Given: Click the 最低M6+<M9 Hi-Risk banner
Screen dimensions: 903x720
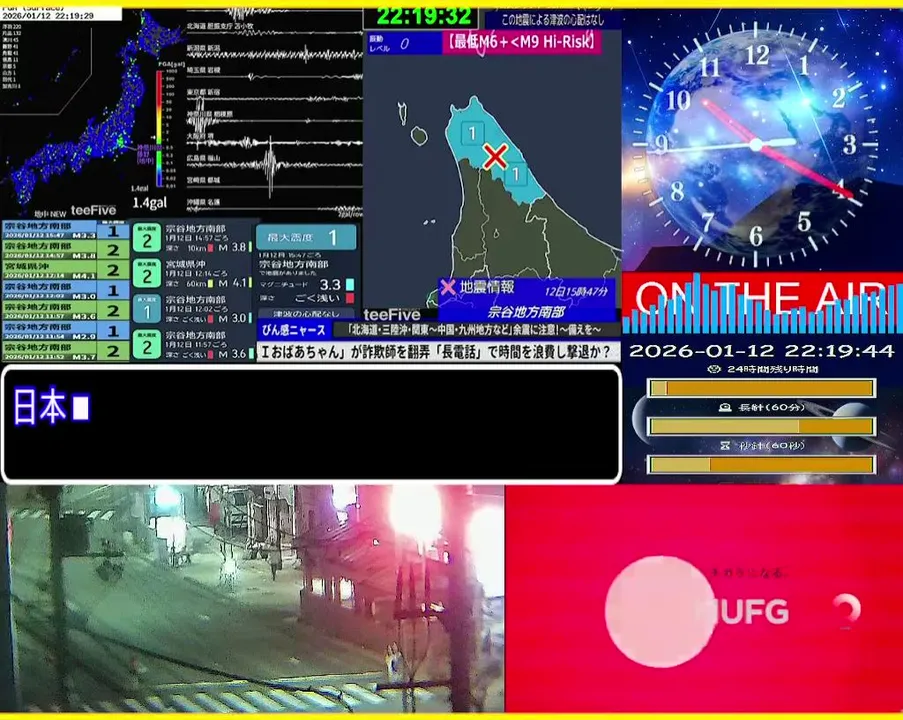Looking at the screenshot, I should (522, 42).
